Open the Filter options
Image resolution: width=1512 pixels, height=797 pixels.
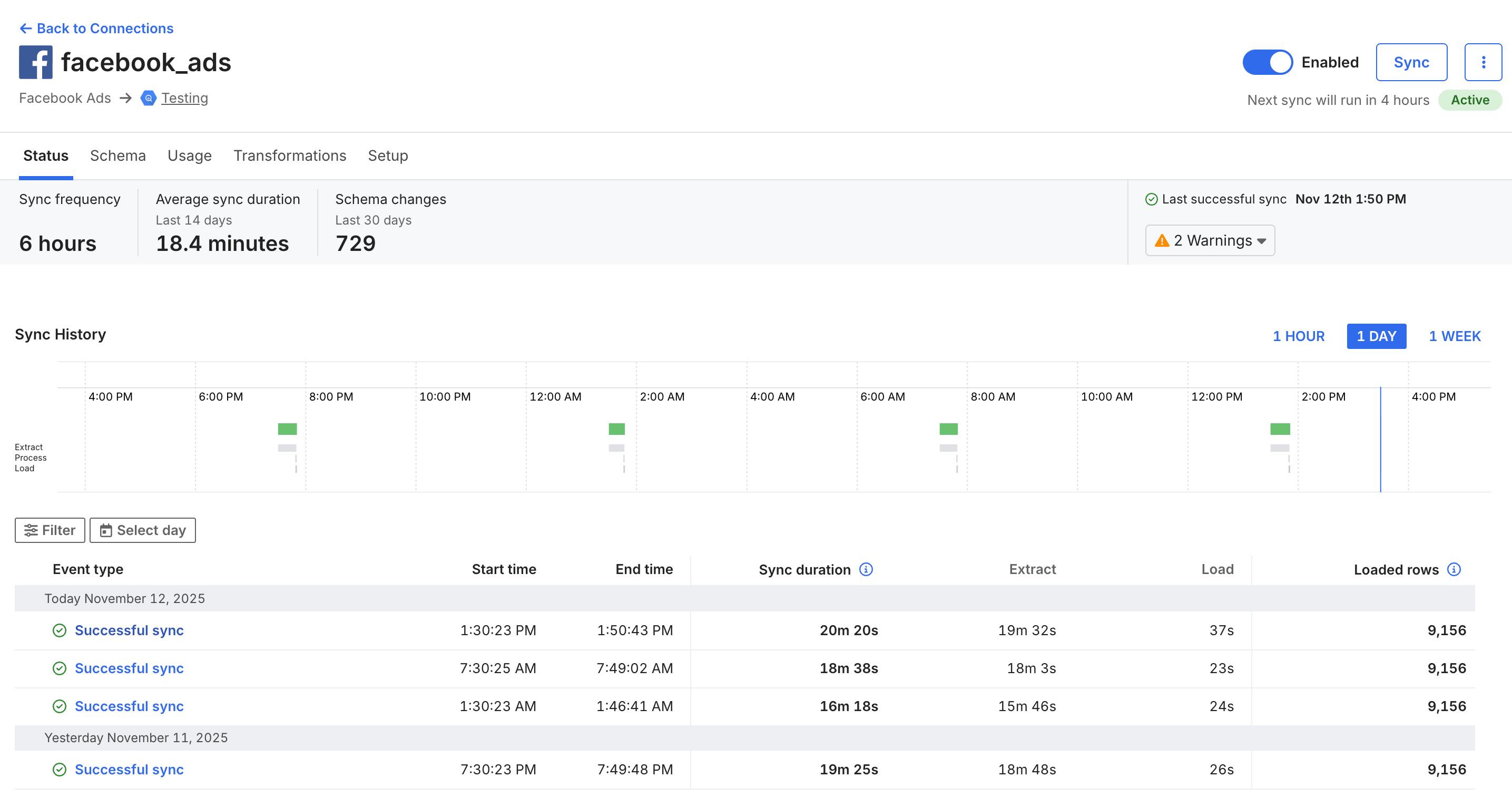click(x=50, y=530)
